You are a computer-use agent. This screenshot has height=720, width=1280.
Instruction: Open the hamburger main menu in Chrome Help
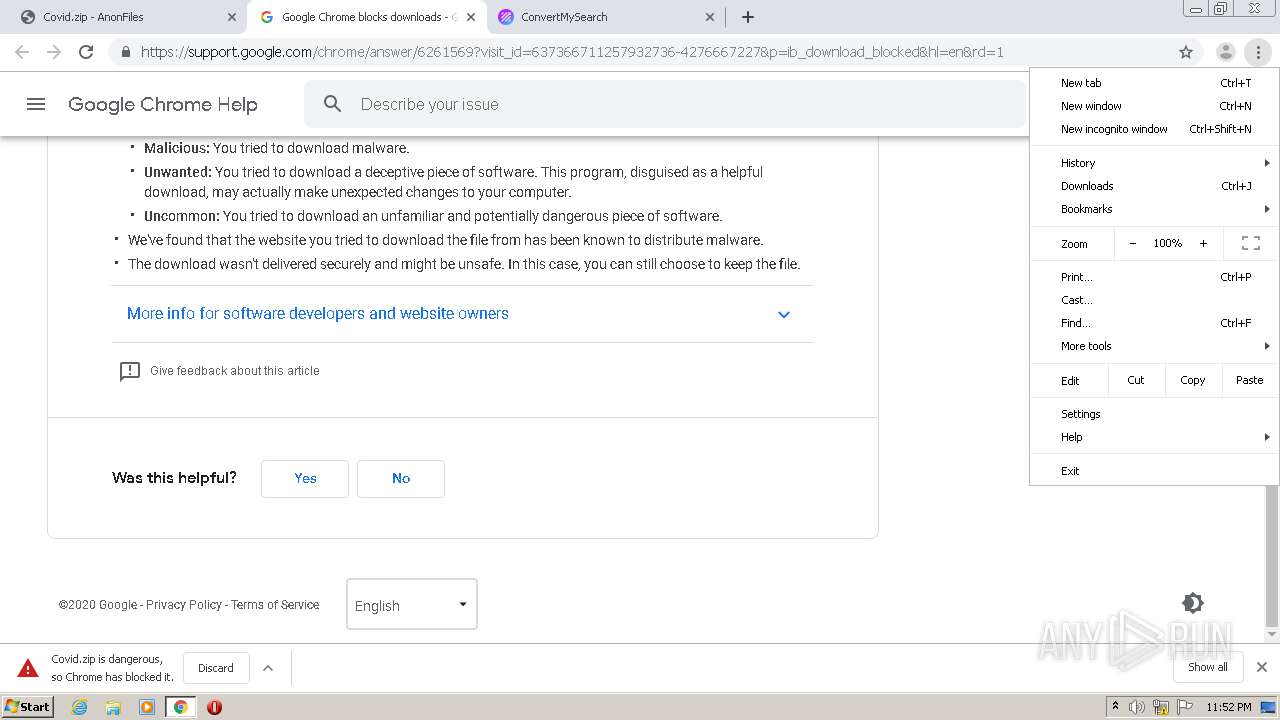(36, 104)
